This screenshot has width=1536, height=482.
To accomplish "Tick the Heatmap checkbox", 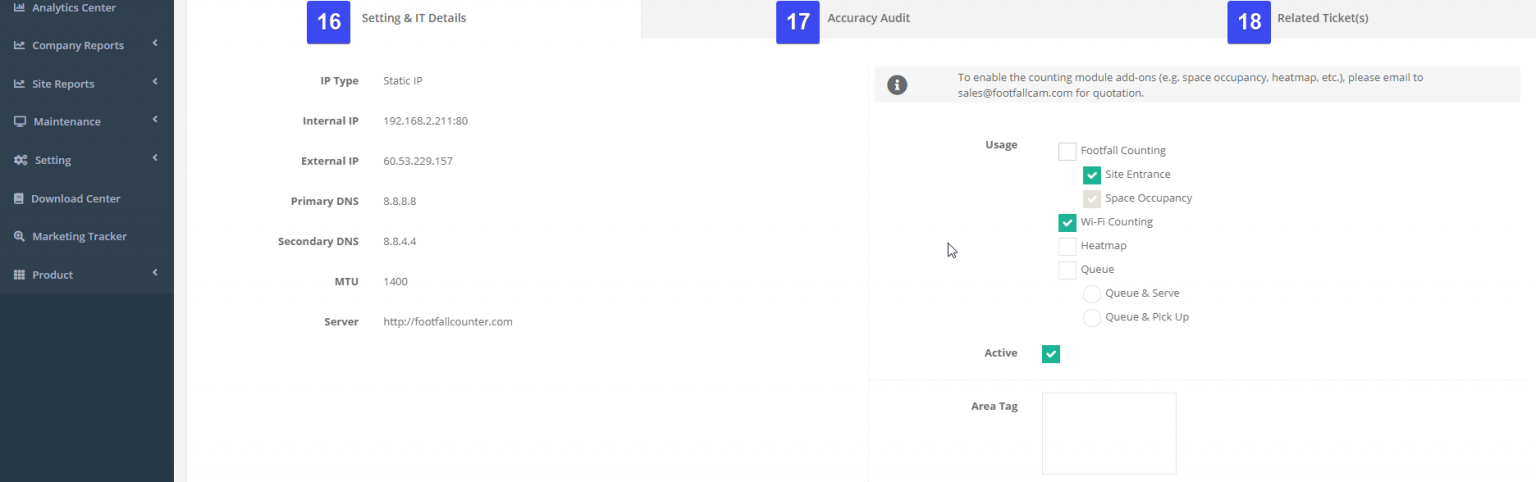I will (1067, 246).
